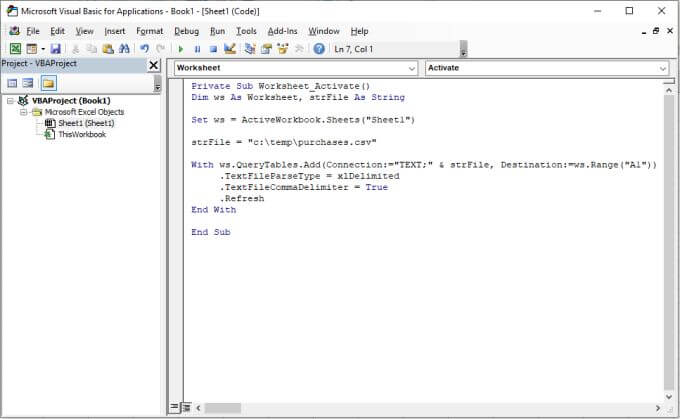Save the workbook with the Save icon
This screenshot has height=419, width=680.
(x=55, y=48)
